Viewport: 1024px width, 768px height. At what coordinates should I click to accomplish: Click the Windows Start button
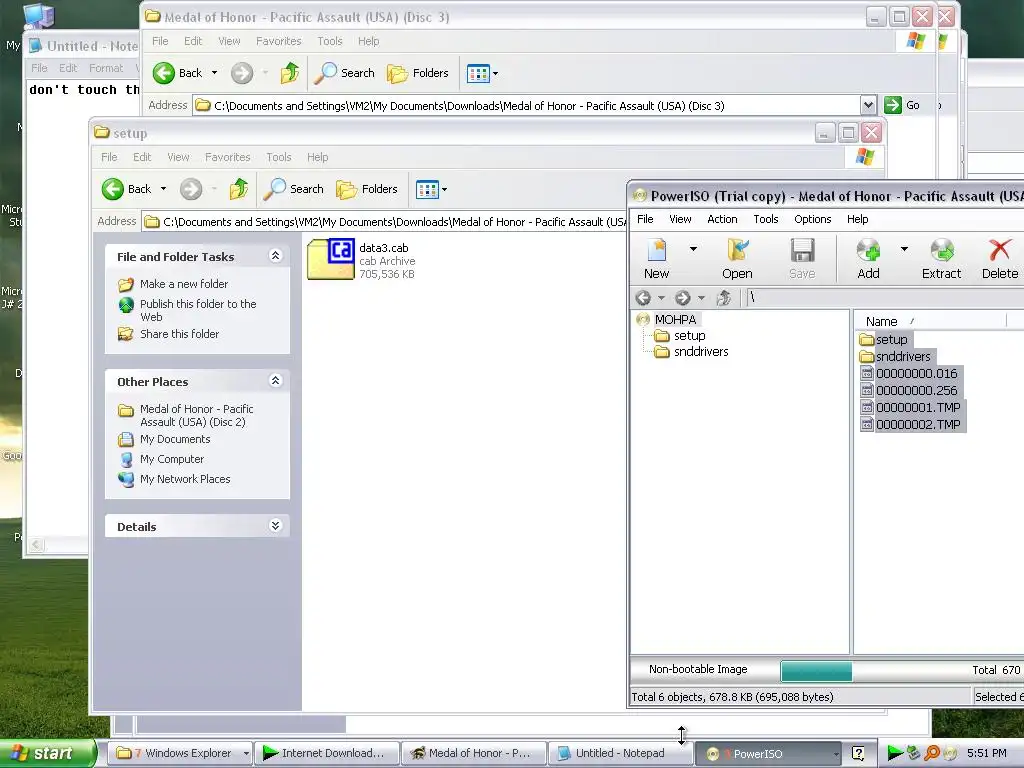(48, 753)
